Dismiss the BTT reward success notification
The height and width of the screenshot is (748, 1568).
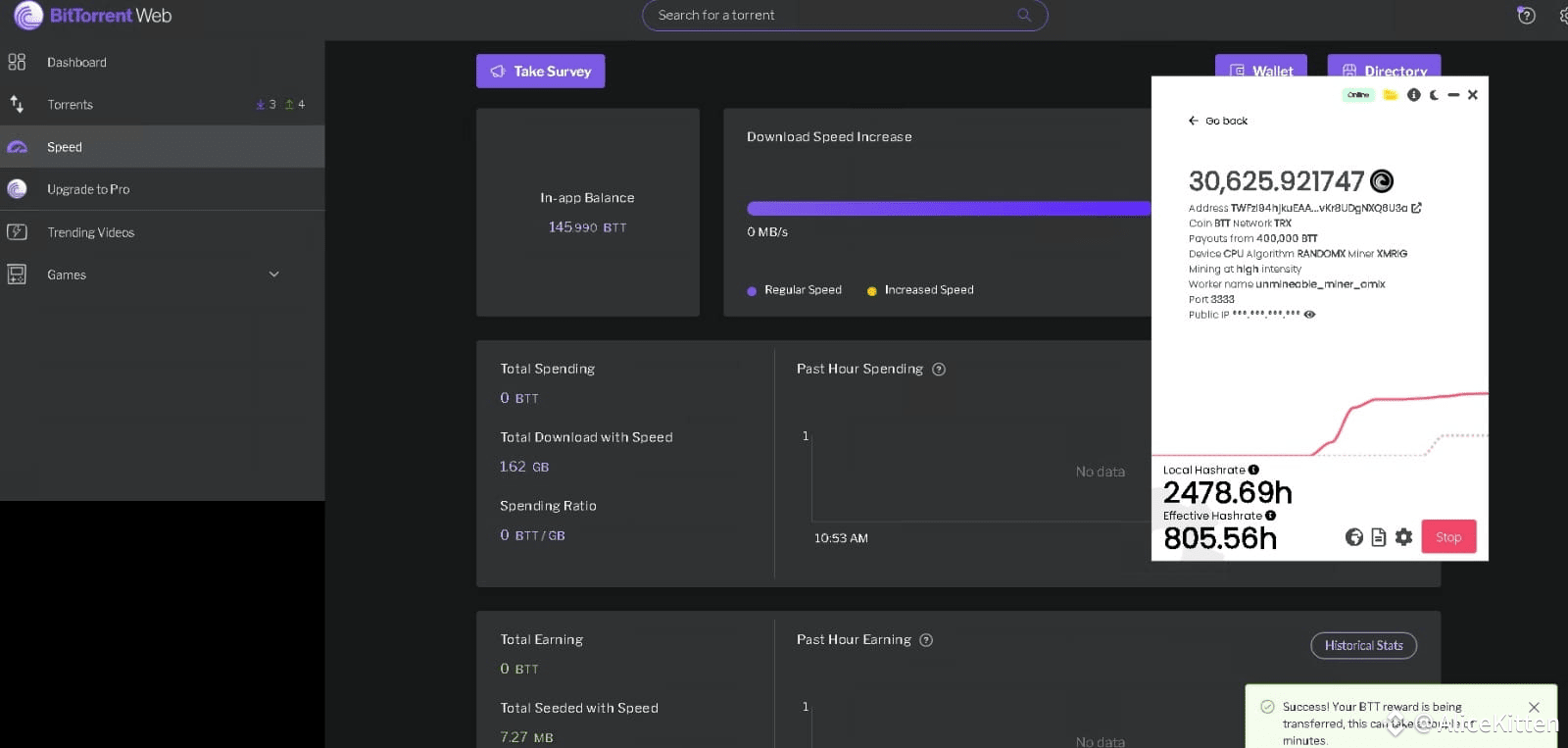1534,707
